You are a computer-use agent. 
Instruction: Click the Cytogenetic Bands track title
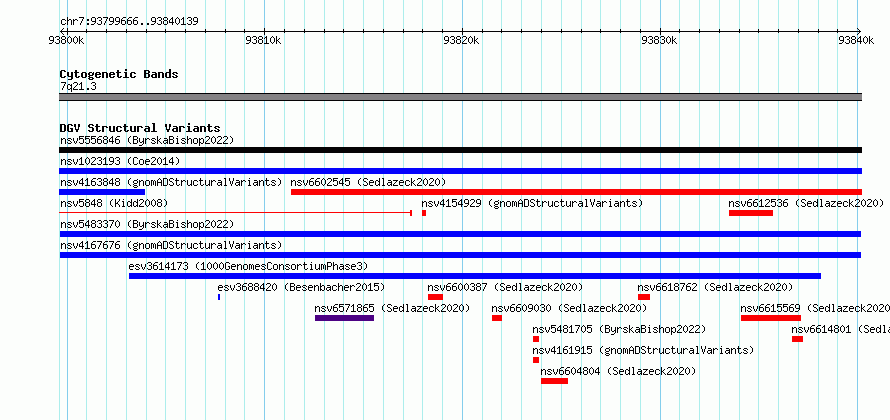(119, 74)
